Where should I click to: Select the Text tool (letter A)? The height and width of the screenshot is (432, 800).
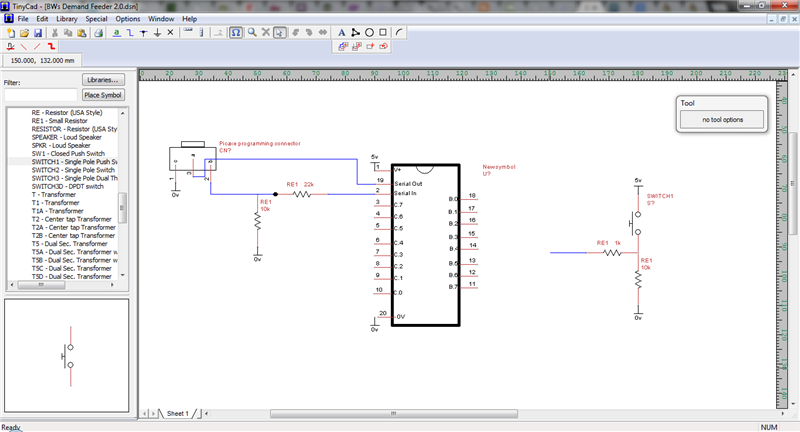click(341, 32)
